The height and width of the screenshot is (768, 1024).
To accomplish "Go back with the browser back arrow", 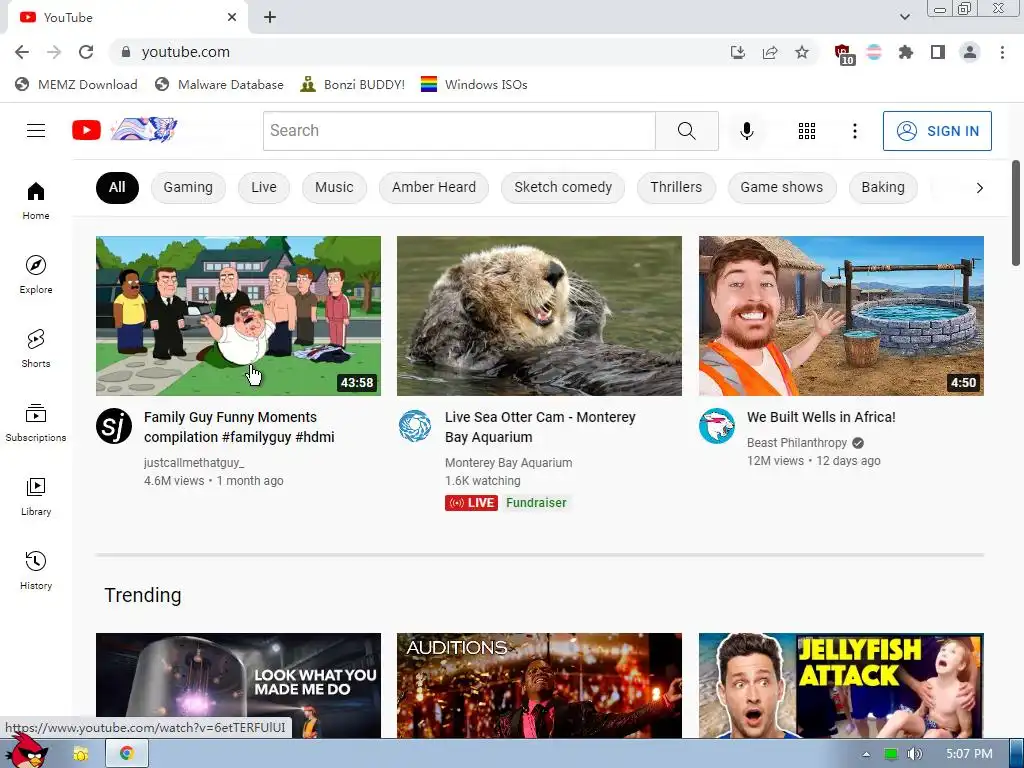I will pos(22,52).
